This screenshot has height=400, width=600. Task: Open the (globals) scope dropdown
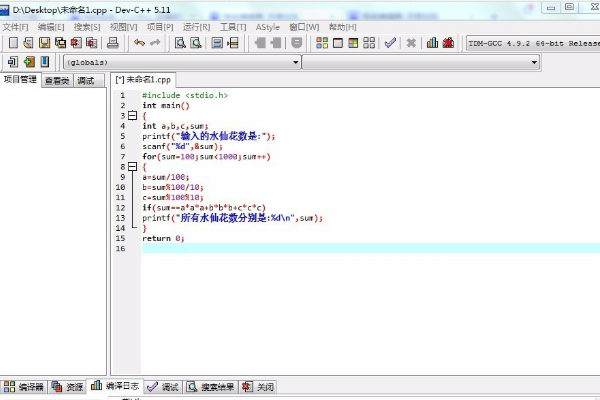[182, 62]
